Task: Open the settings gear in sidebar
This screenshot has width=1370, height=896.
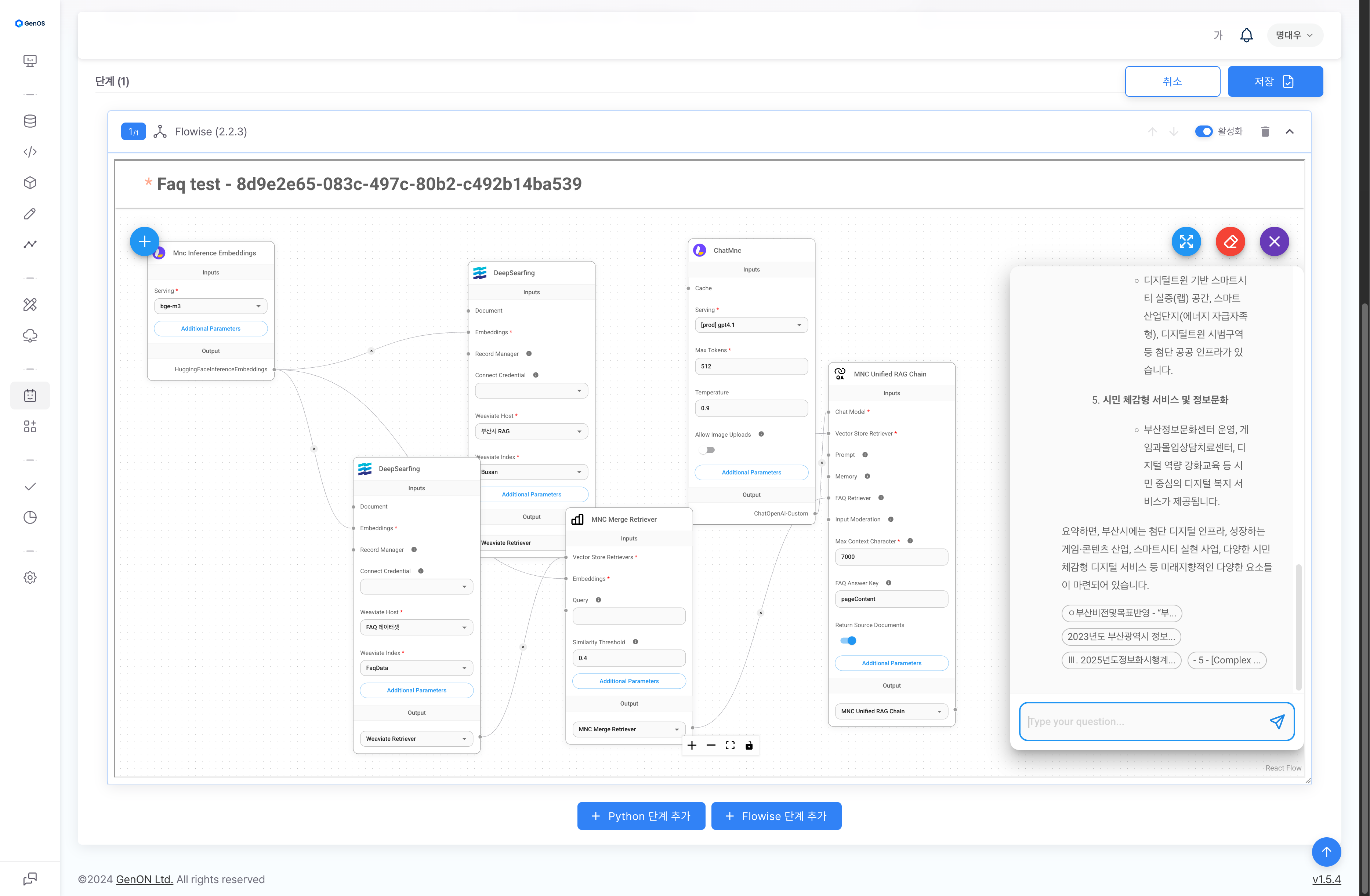Action: tap(30, 577)
